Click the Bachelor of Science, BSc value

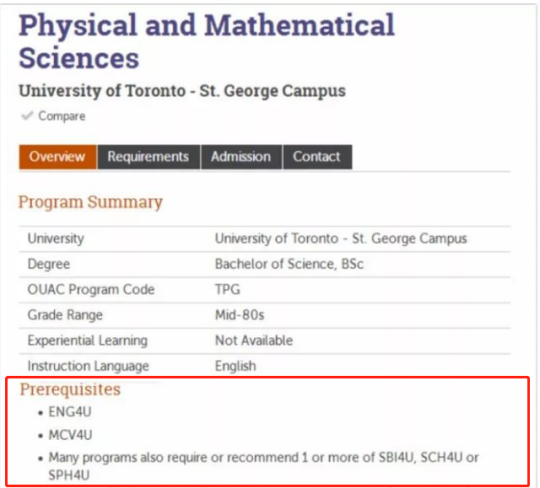289,264
